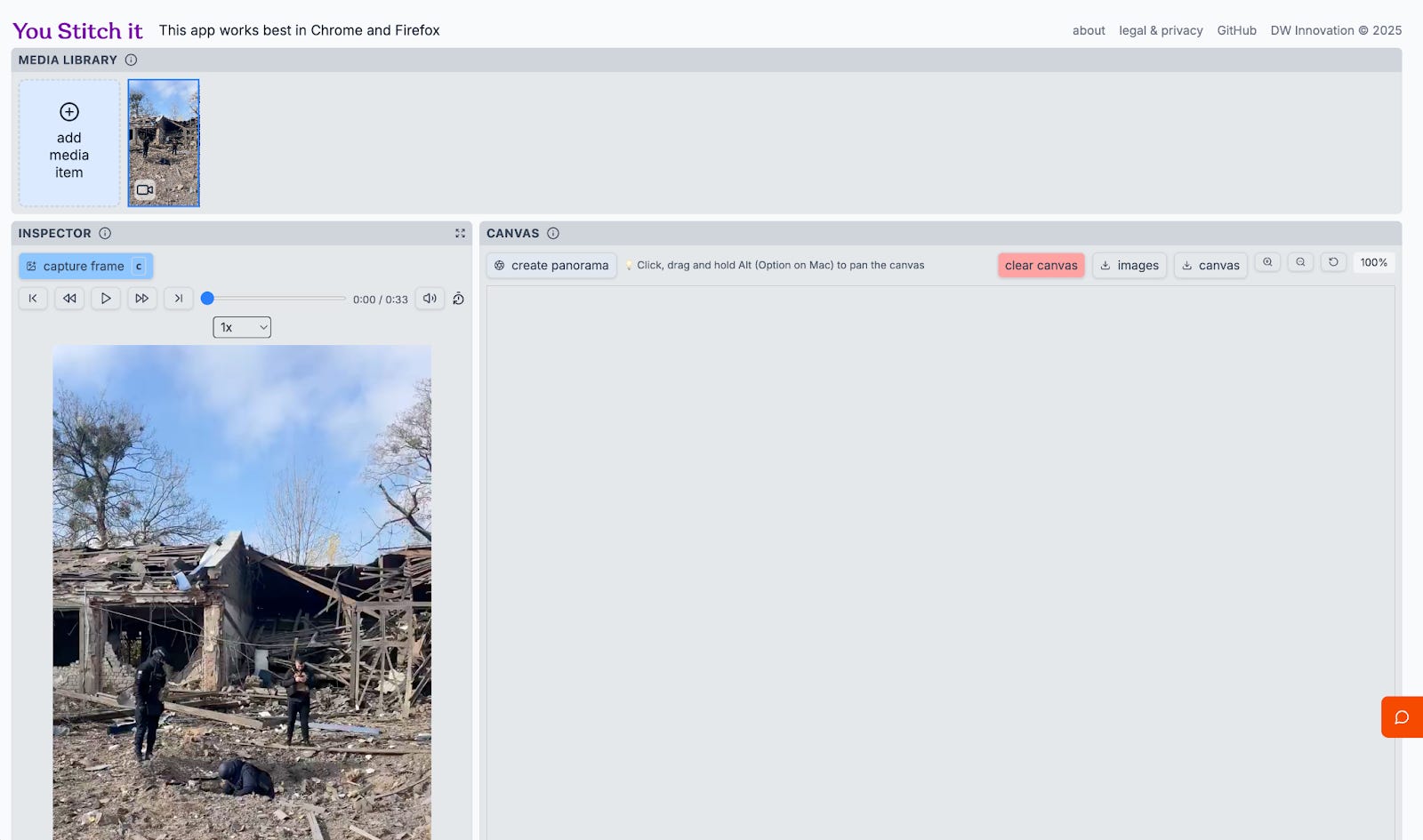The width and height of the screenshot is (1423, 840).
Task: Step forward with fast-forward button
Action: point(142,299)
